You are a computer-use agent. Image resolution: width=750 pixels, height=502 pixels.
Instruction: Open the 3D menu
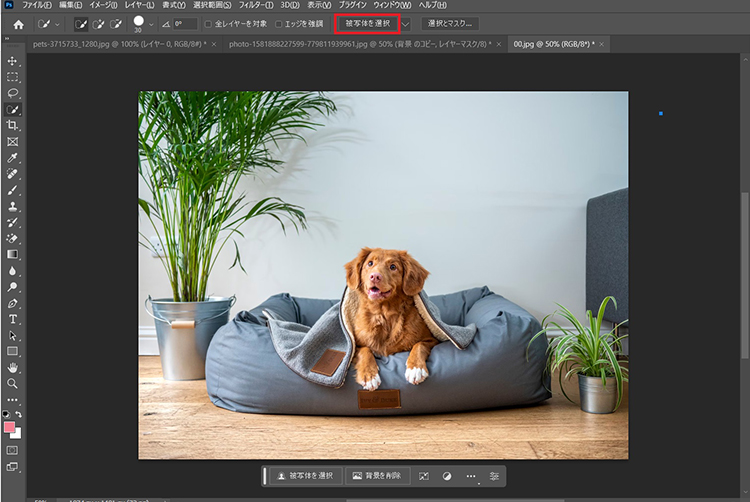coord(290,5)
